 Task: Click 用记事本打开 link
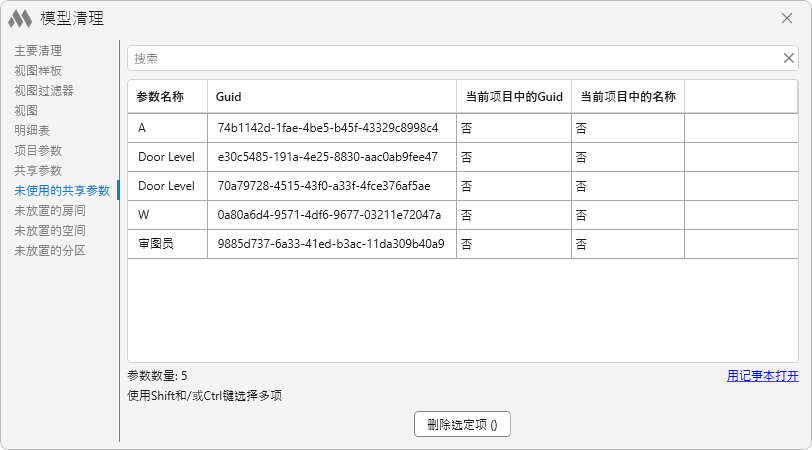click(762, 376)
